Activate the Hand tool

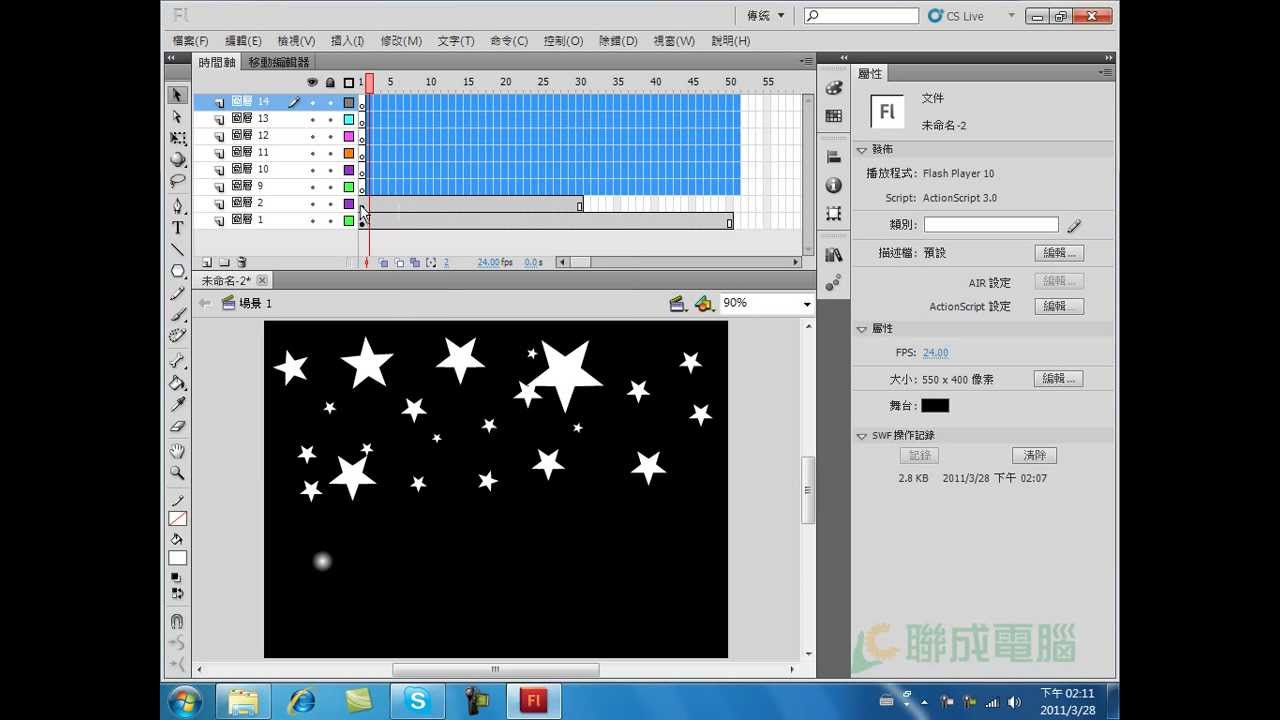coord(177,451)
